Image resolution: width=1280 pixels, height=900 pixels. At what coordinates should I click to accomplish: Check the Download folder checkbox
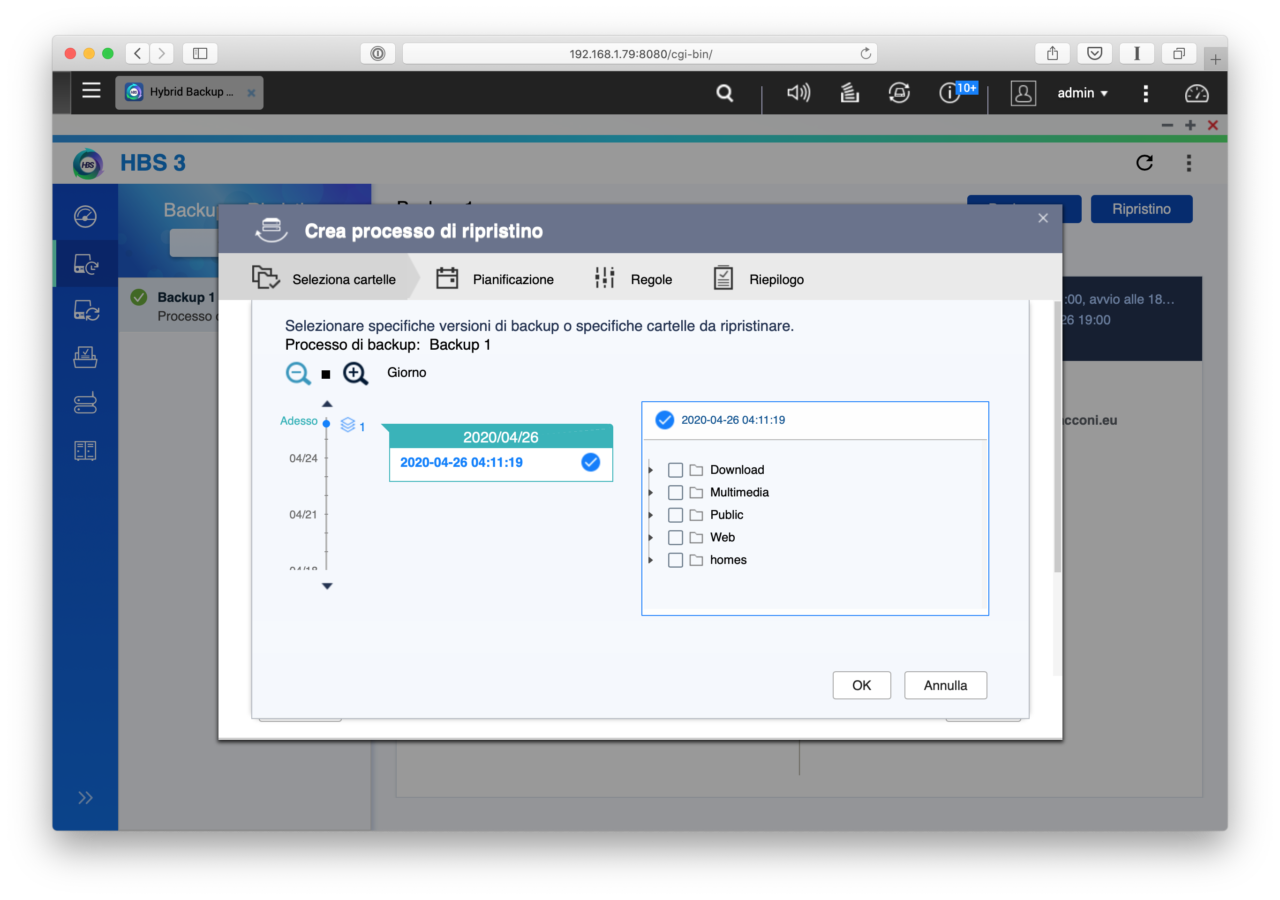tap(675, 470)
